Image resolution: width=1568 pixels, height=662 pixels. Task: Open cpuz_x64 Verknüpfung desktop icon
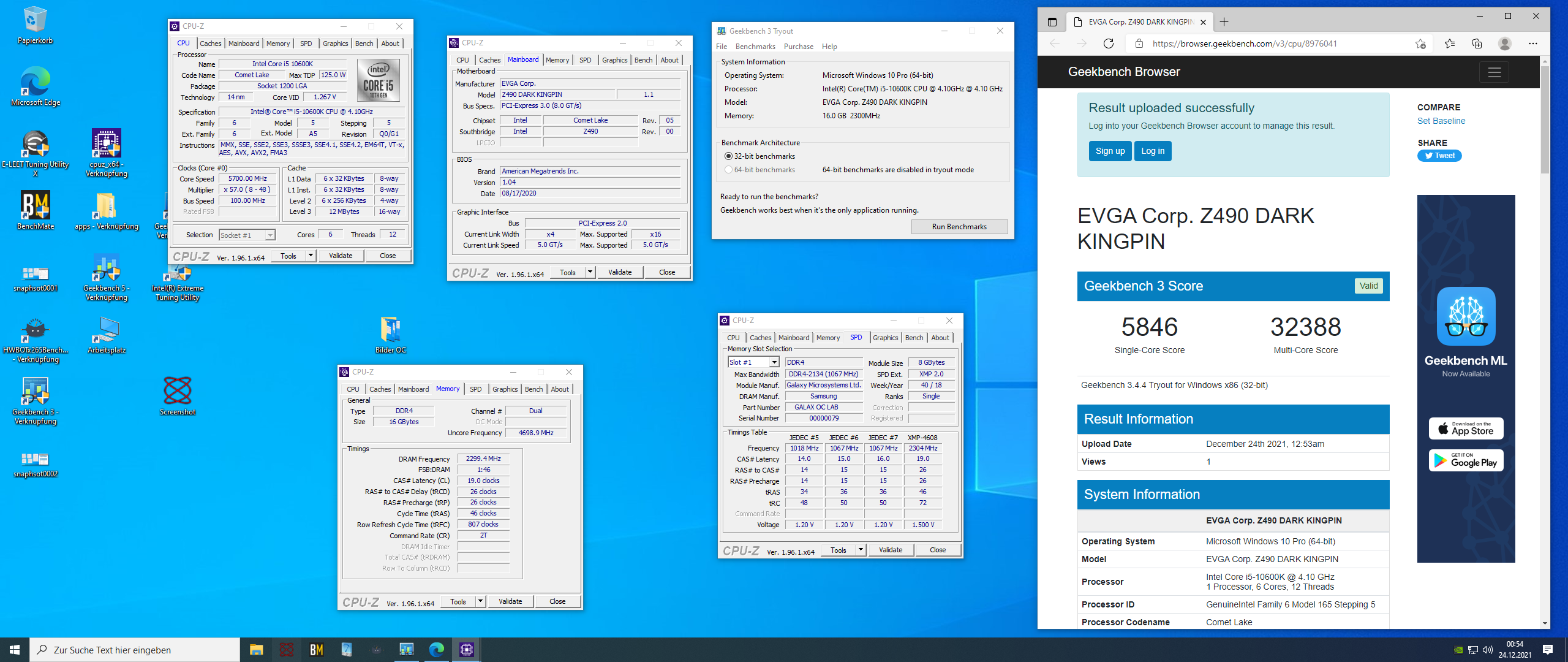point(106,153)
